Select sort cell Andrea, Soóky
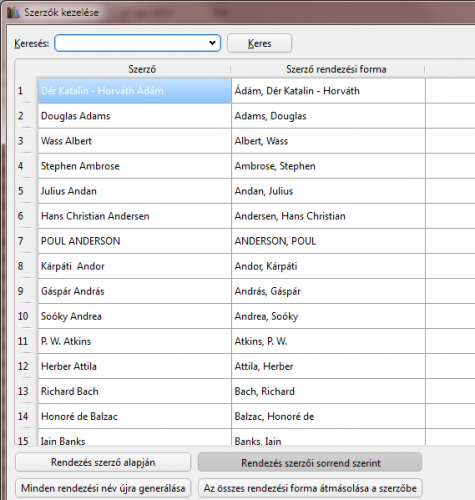475x500 pixels. tap(328, 316)
